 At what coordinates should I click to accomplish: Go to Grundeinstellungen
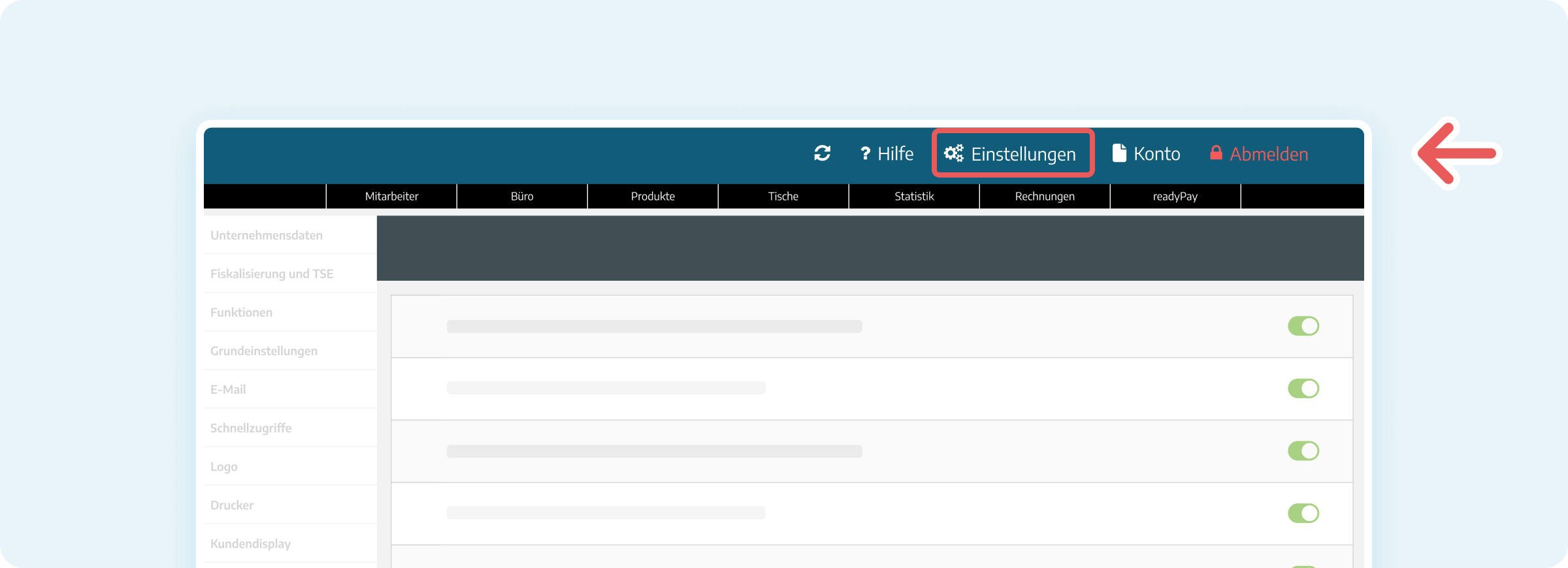coord(290,351)
